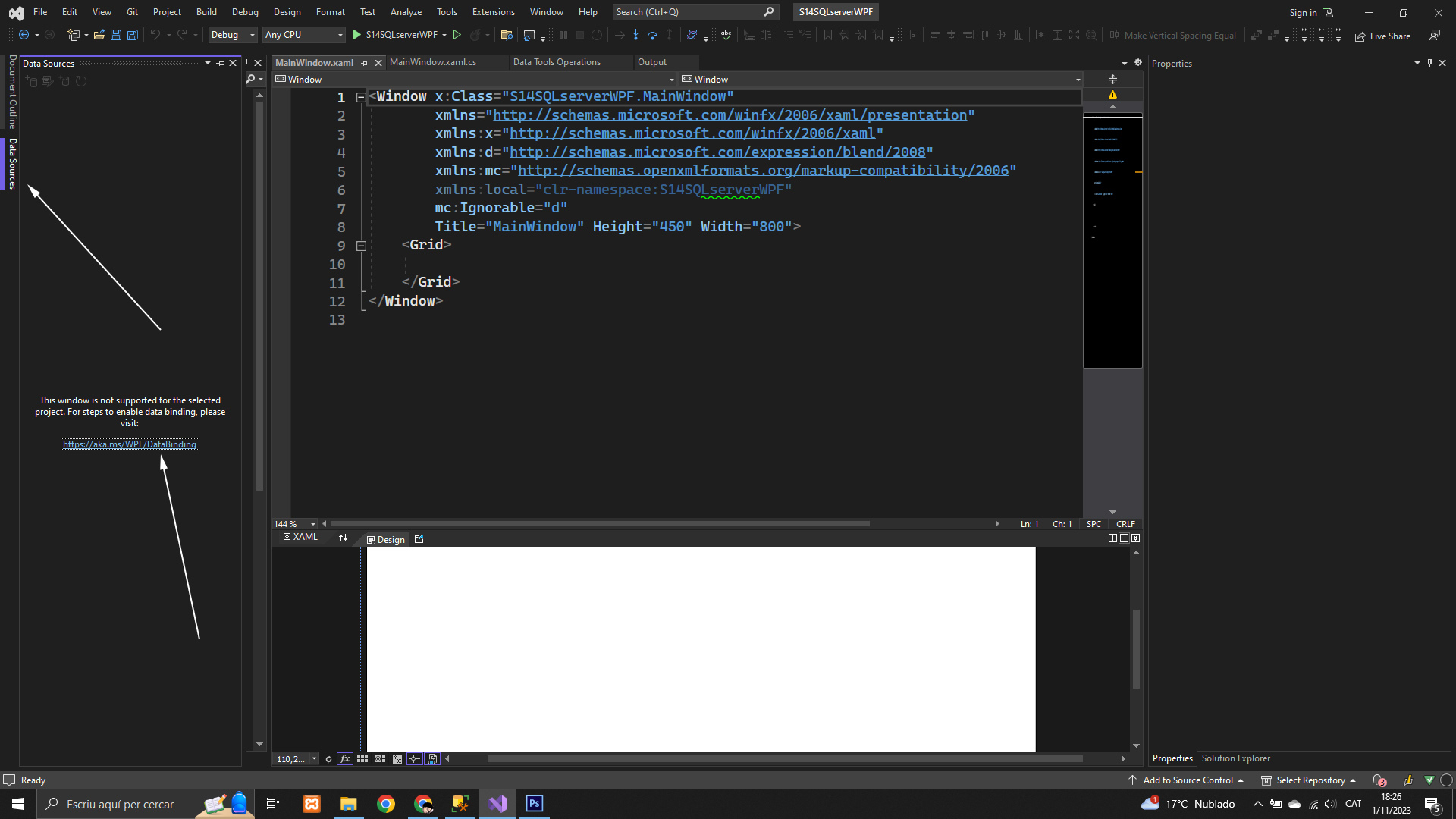Click the Open File folder icon

click(x=99, y=35)
